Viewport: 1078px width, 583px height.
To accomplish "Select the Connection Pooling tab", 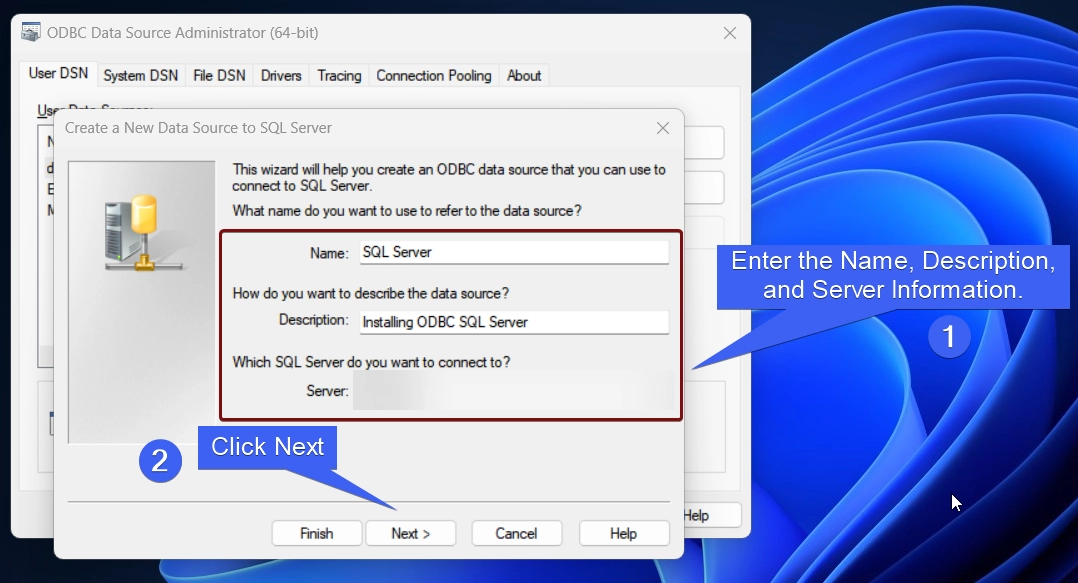I will tap(434, 76).
